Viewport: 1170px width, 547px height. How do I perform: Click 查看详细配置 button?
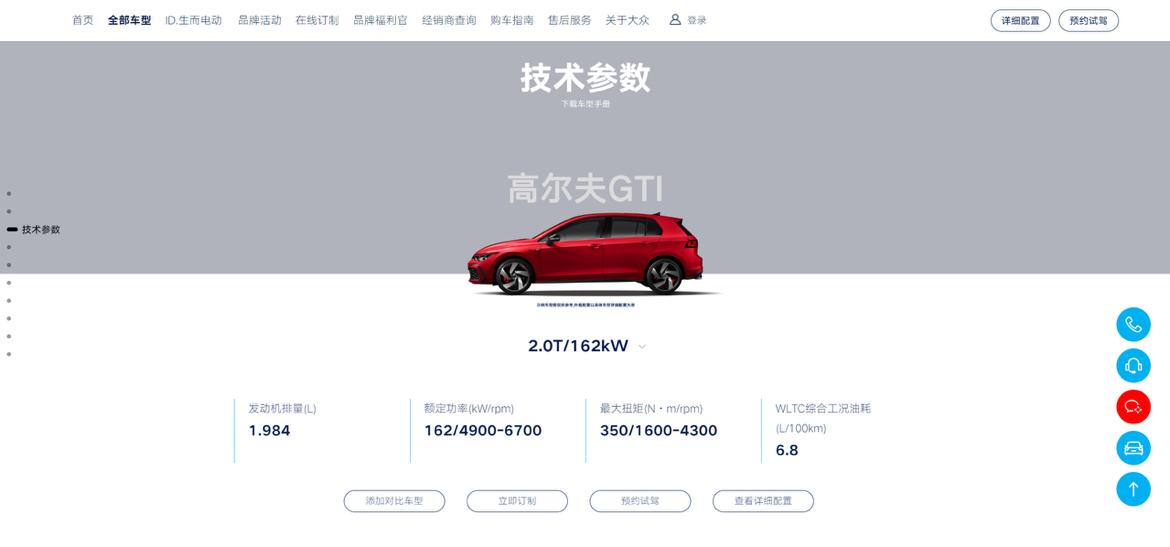pyautogui.click(x=763, y=501)
